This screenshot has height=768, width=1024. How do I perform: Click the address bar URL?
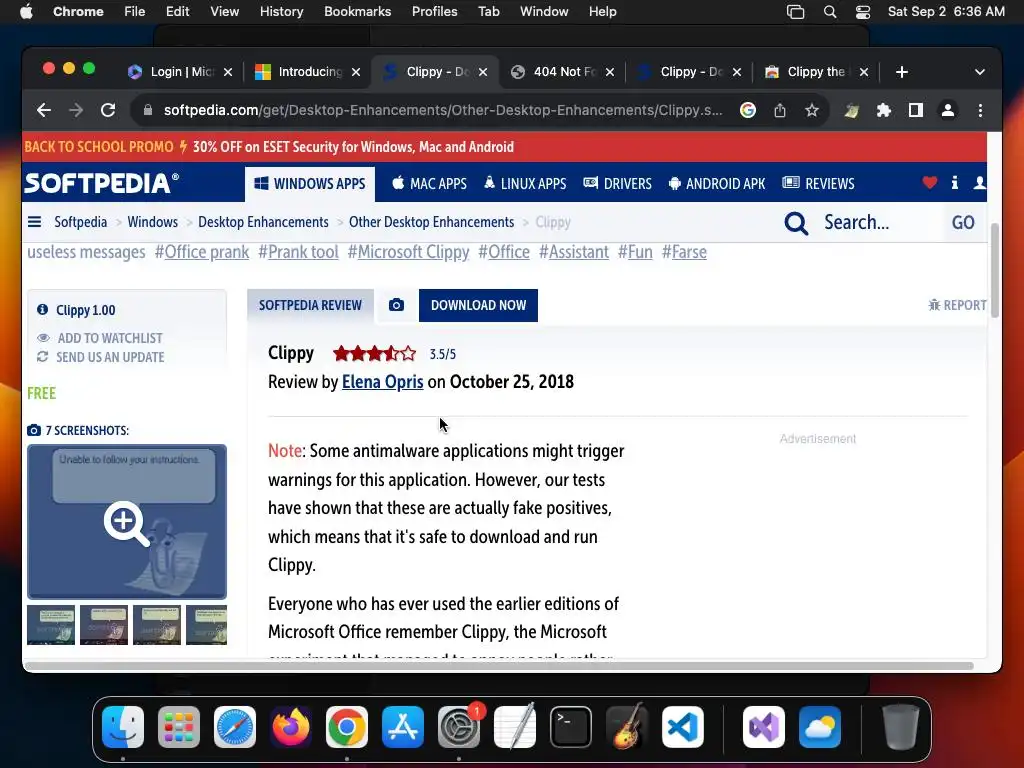click(443, 110)
